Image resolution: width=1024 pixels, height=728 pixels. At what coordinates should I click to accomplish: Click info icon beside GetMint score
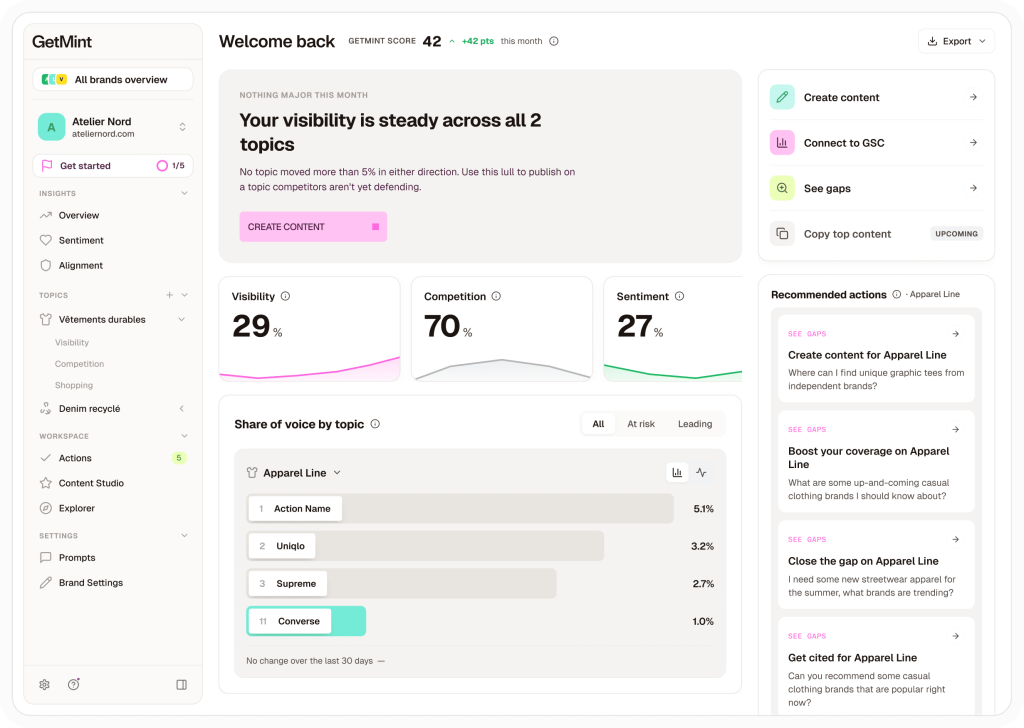point(554,41)
